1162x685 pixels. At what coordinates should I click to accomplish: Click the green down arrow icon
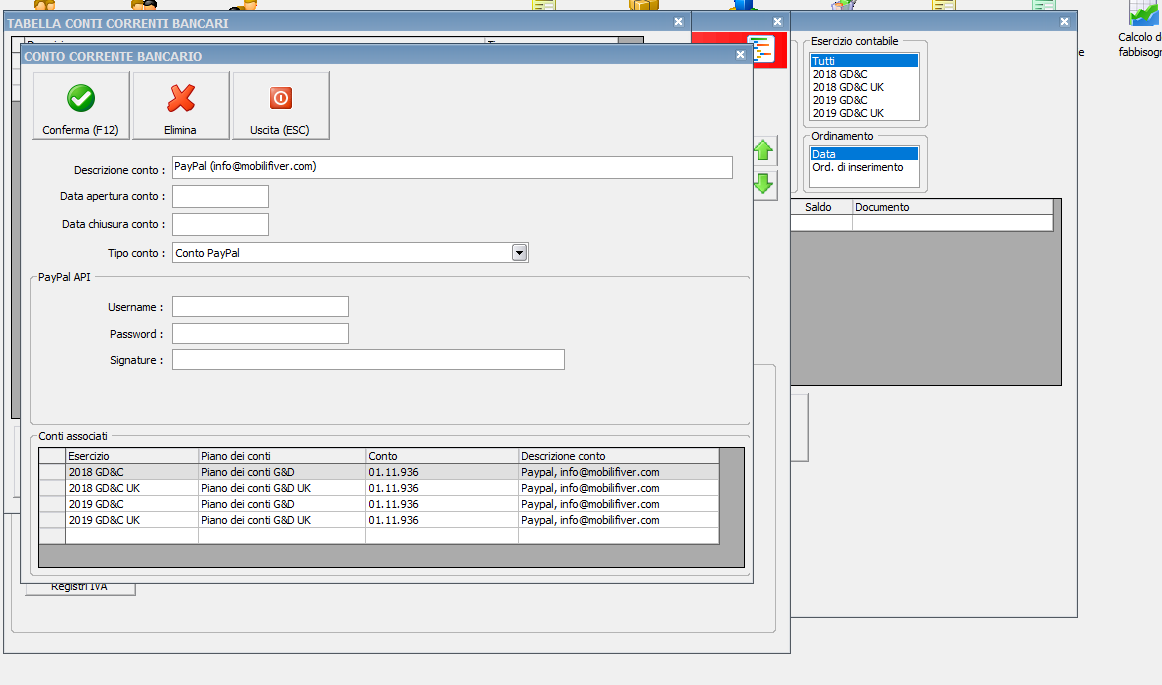[x=763, y=183]
